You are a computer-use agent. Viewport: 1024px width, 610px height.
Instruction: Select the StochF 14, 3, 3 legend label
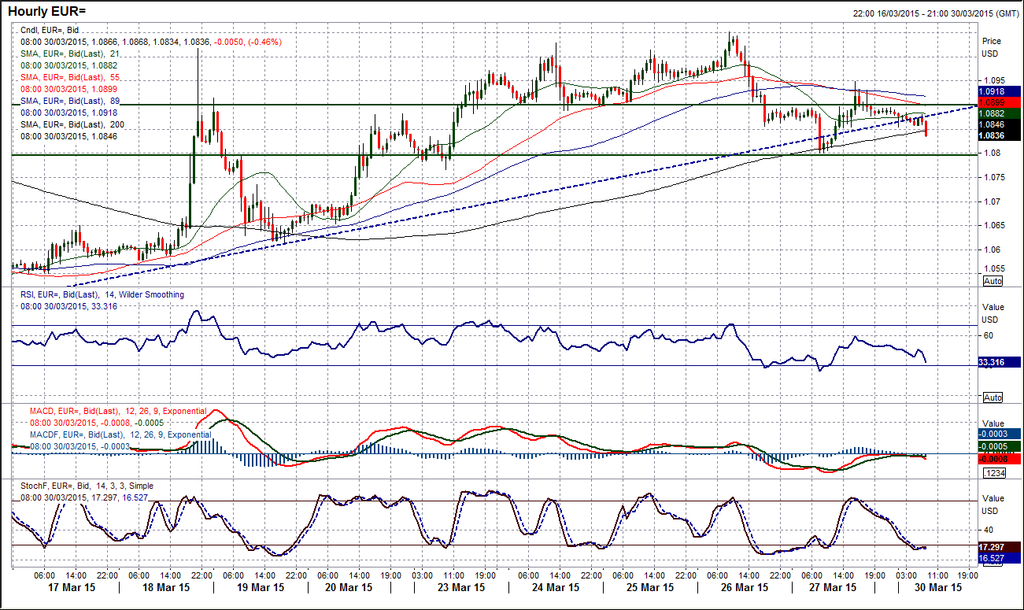click(87, 486)
